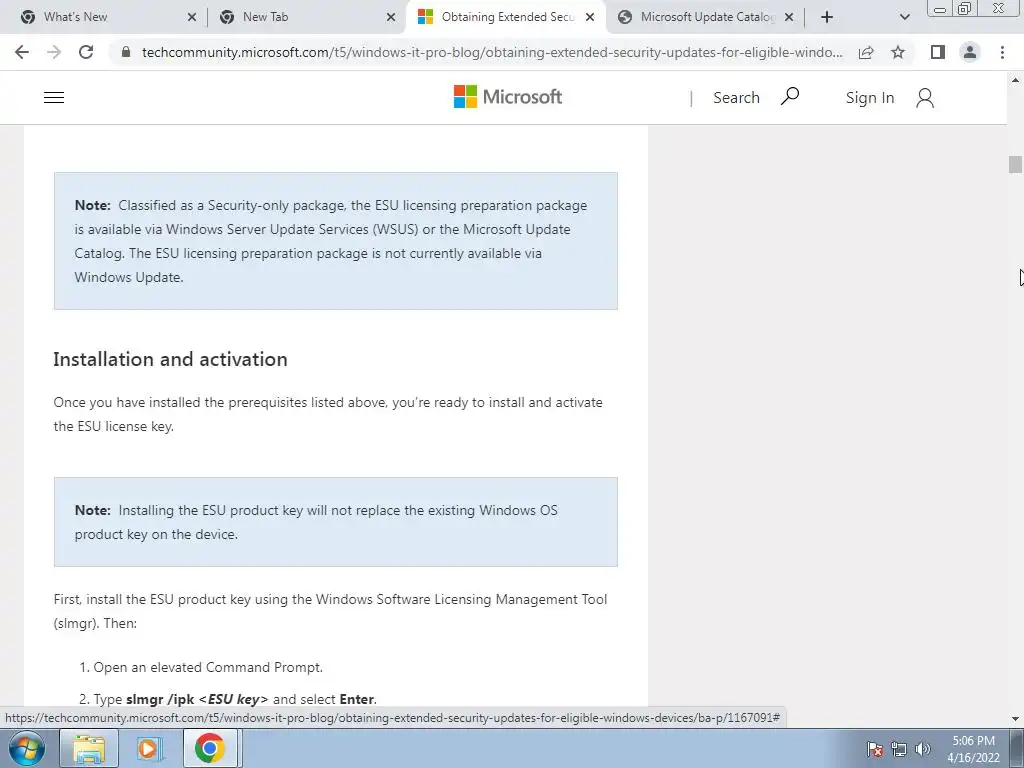Click the scrollbar down arrow
This screenshot has height=768, width=1024.
coord(1015,718)
